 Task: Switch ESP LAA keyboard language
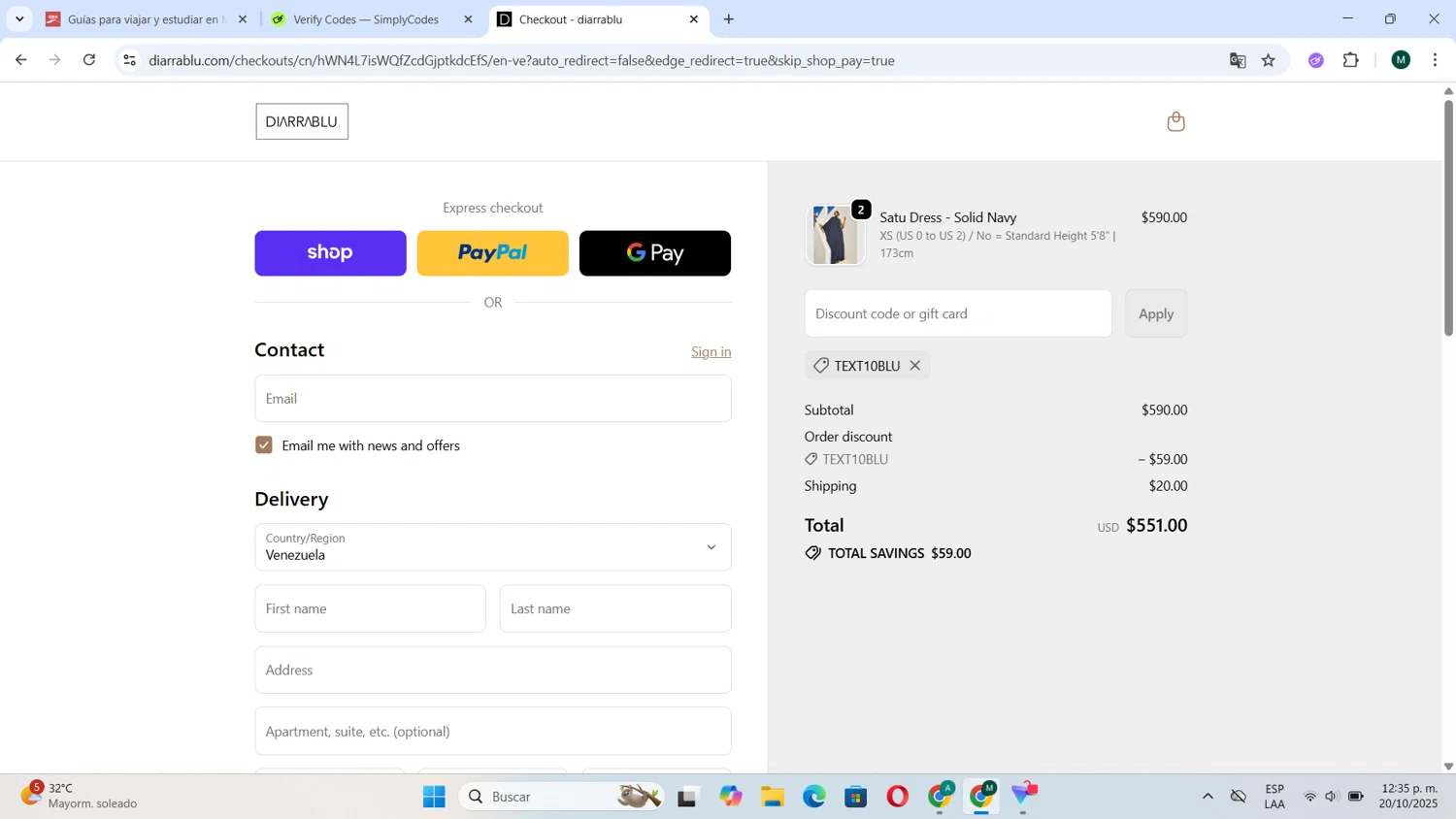[x=1274, y=797]
